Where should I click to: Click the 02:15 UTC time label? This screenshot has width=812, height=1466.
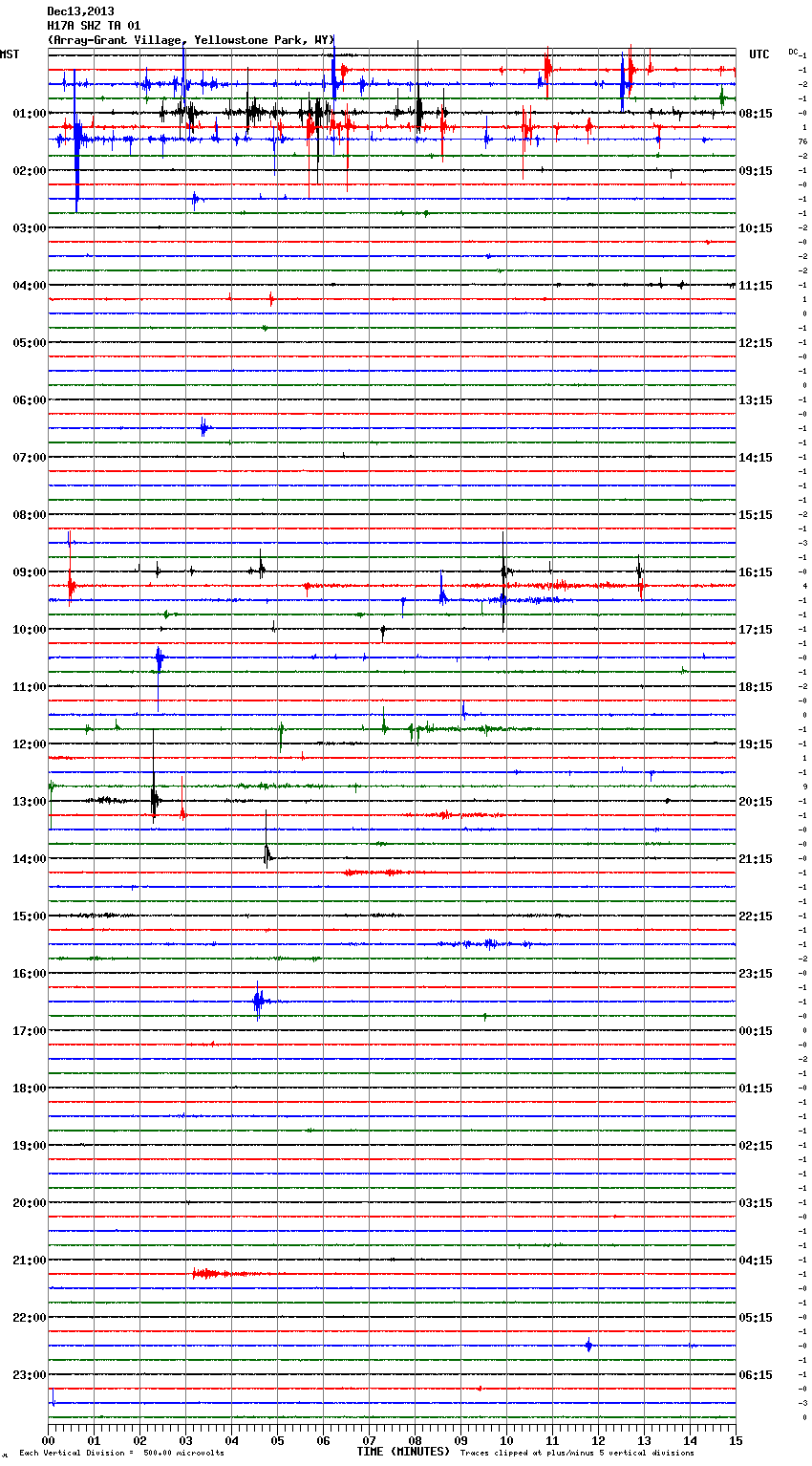pyautogui.click(x=756, y=1146)
